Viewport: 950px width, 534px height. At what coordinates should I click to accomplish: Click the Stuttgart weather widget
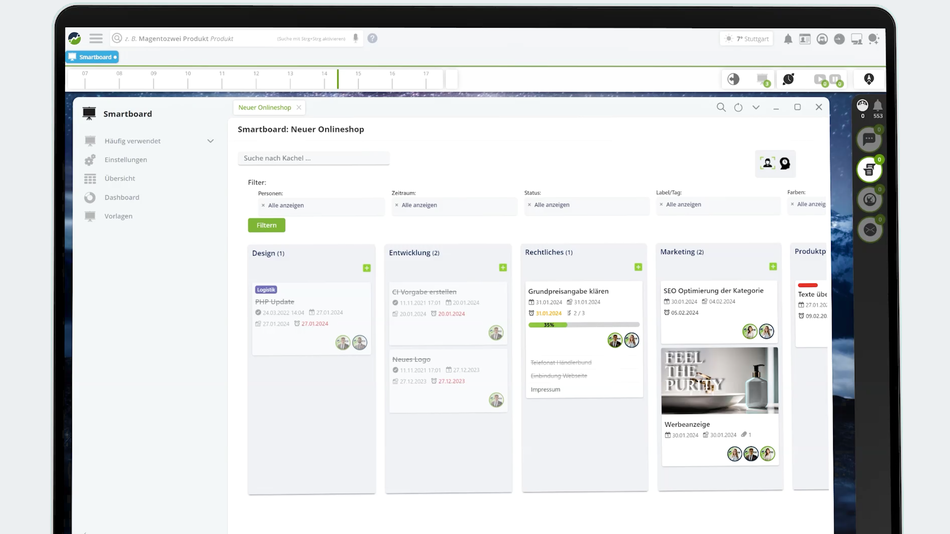[x=746, y=39]
